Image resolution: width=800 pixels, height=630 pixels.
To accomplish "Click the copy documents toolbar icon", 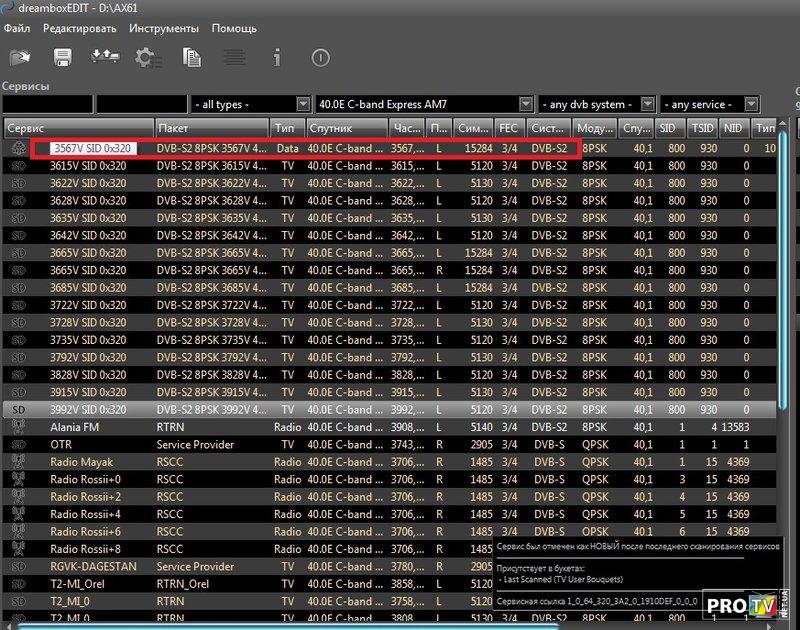I will pyautogui.click(x=193, y=59).
